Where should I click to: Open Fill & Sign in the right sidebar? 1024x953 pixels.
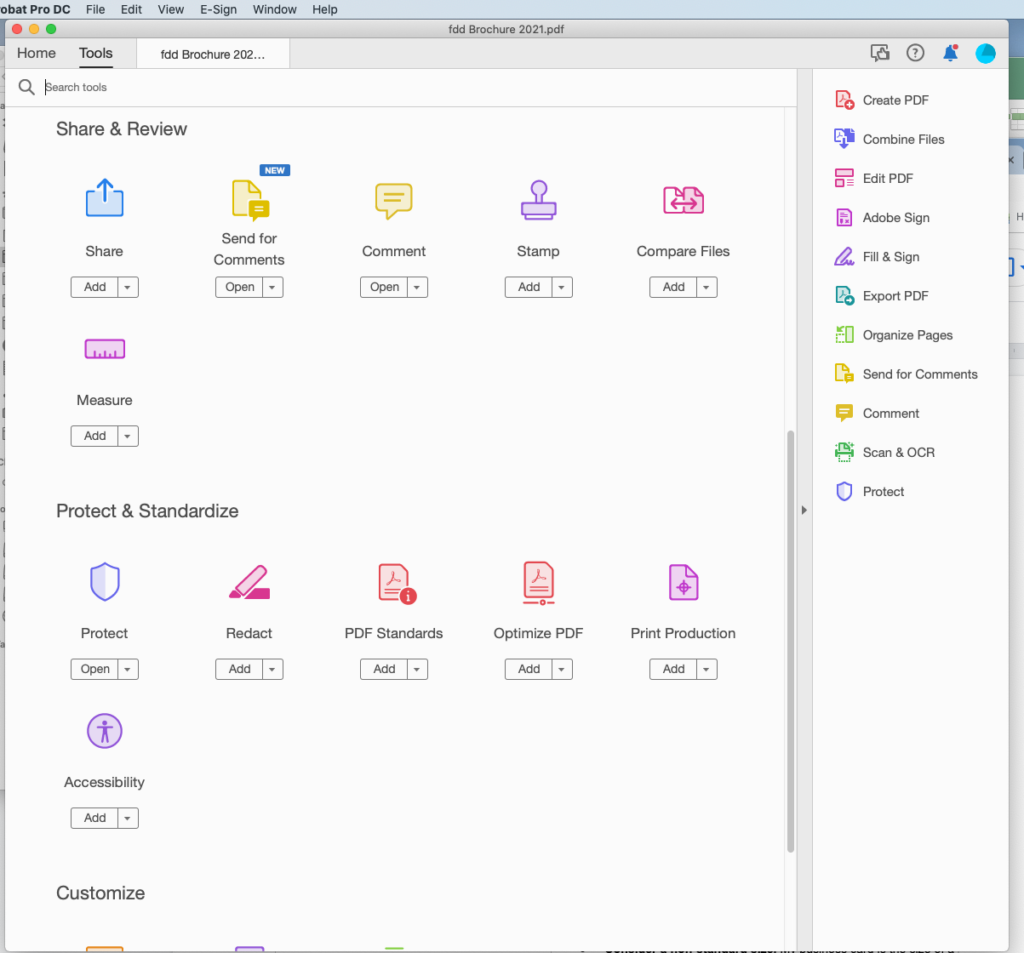876,257
